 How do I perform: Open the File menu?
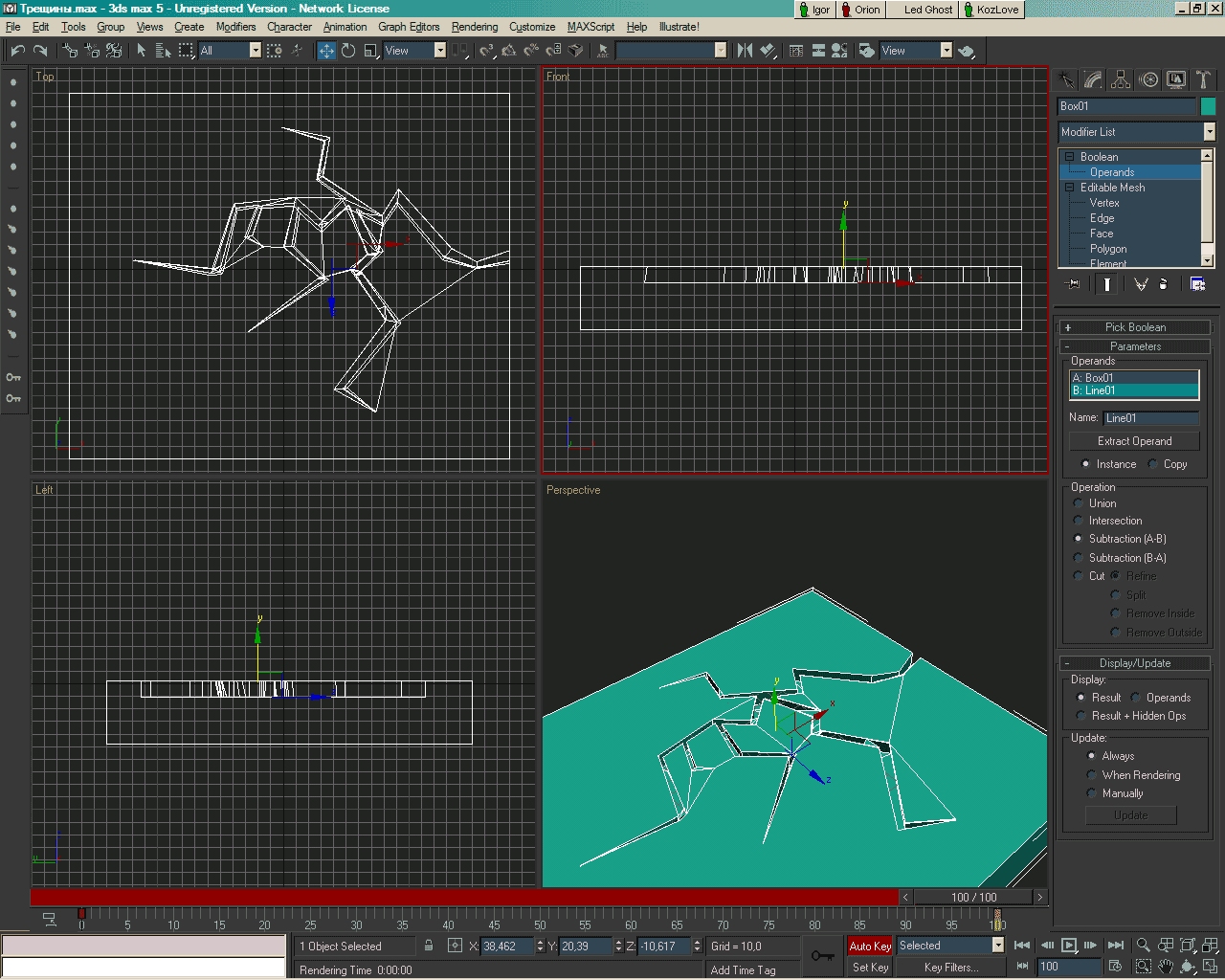[13, 27]
